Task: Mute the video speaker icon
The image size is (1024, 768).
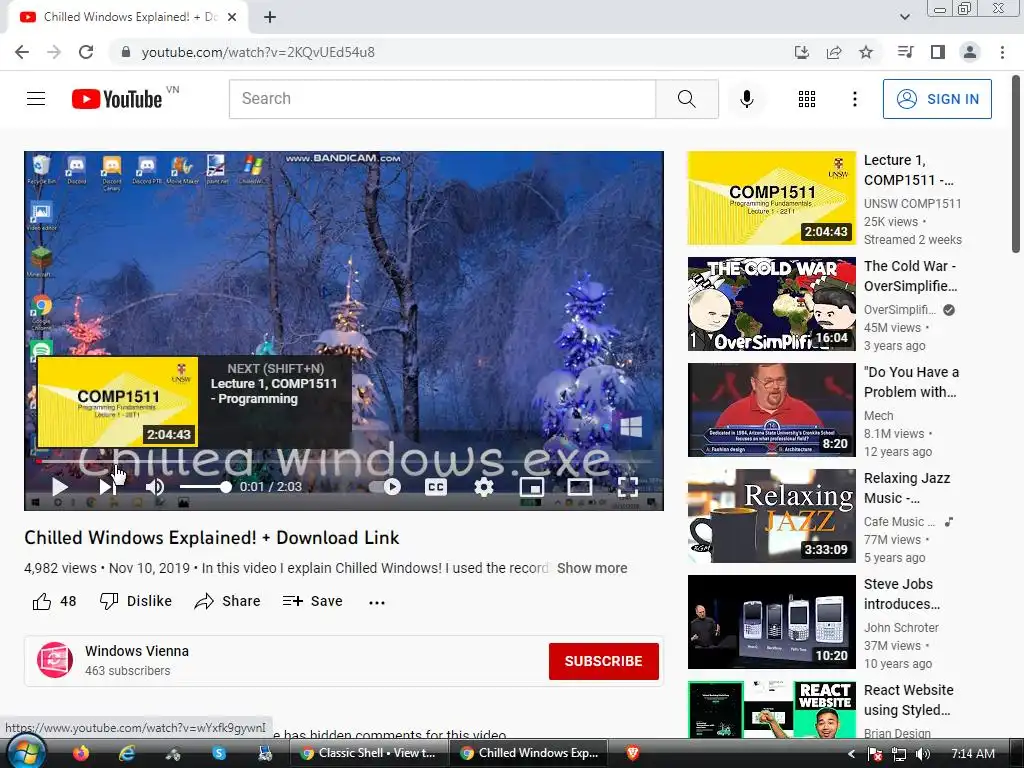Action: [x=155, y=487]
